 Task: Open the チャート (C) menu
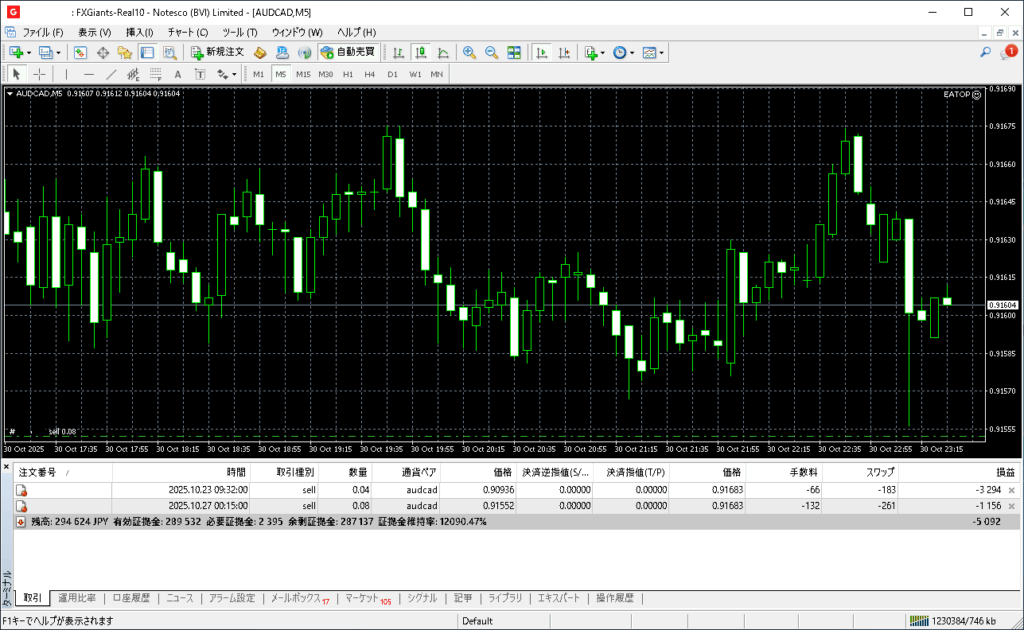(x=187, y=32)
